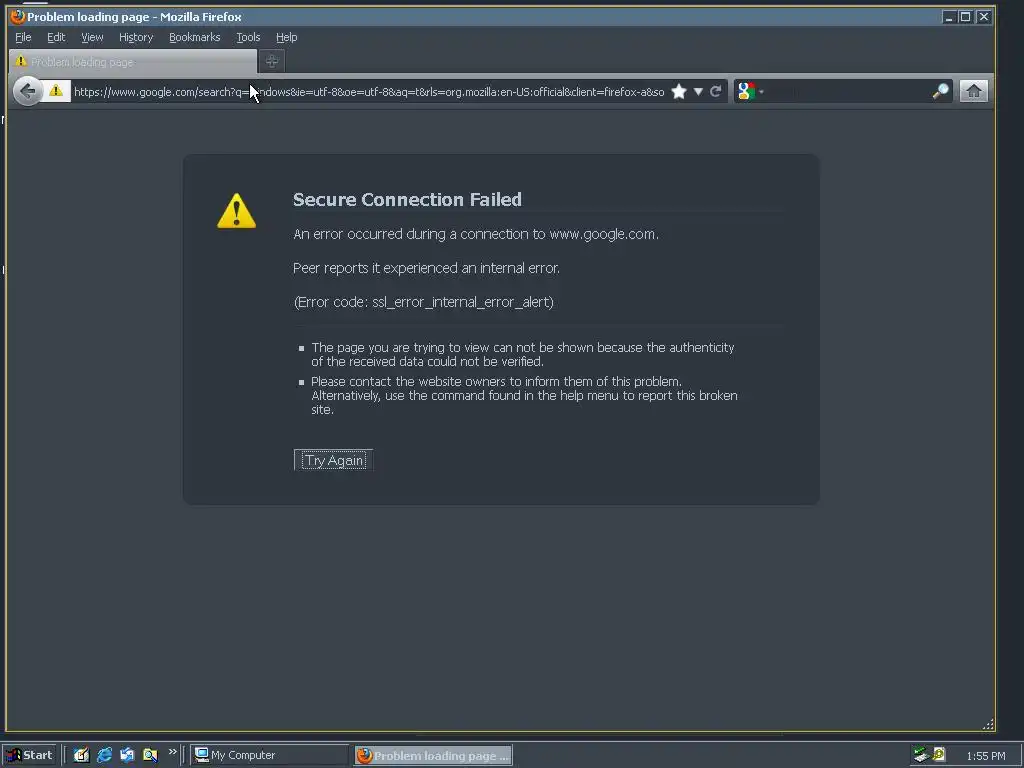Go back with the back arrow

[x=27, y=91]
